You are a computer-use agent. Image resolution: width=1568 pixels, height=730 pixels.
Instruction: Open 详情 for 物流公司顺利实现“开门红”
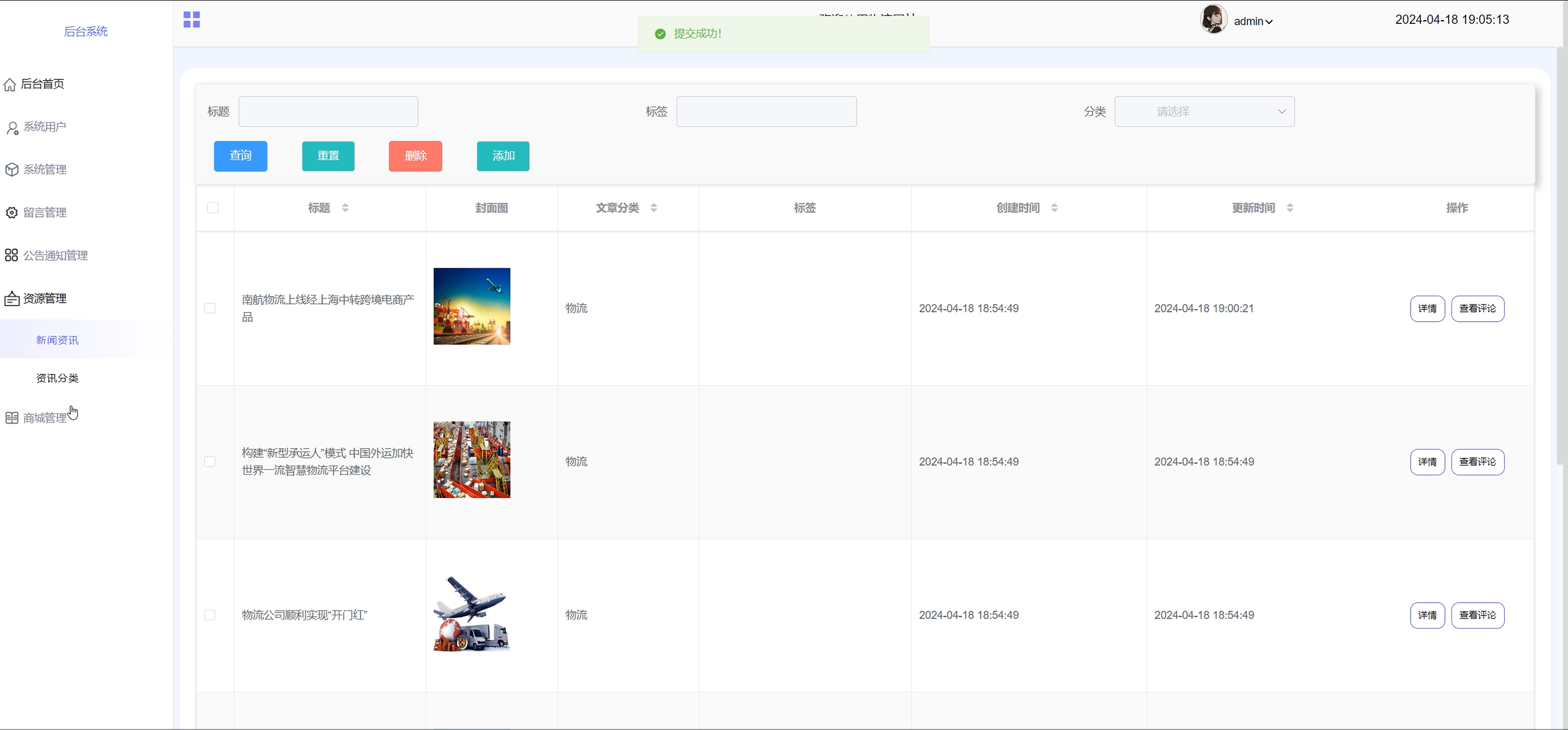click(x=1428, y=616)
